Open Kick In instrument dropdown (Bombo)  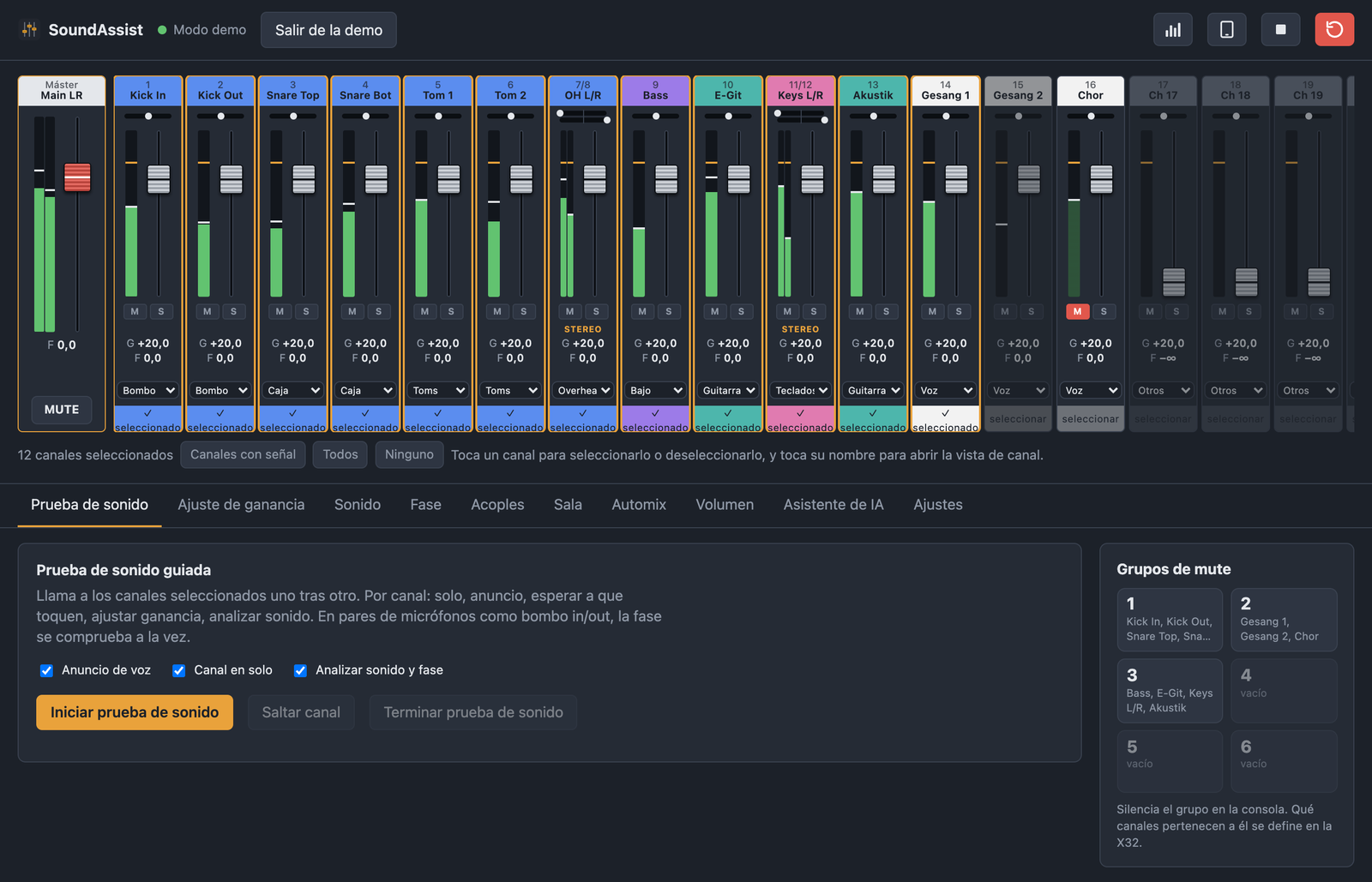(148, 390)
